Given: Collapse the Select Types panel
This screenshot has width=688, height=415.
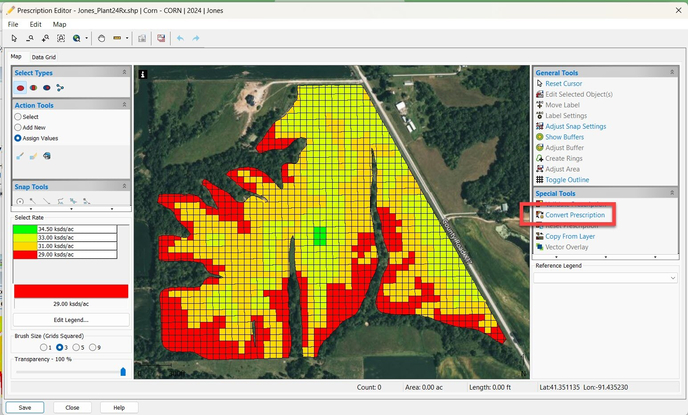Looking at the screenshot, I should click(x=124, y=72).
